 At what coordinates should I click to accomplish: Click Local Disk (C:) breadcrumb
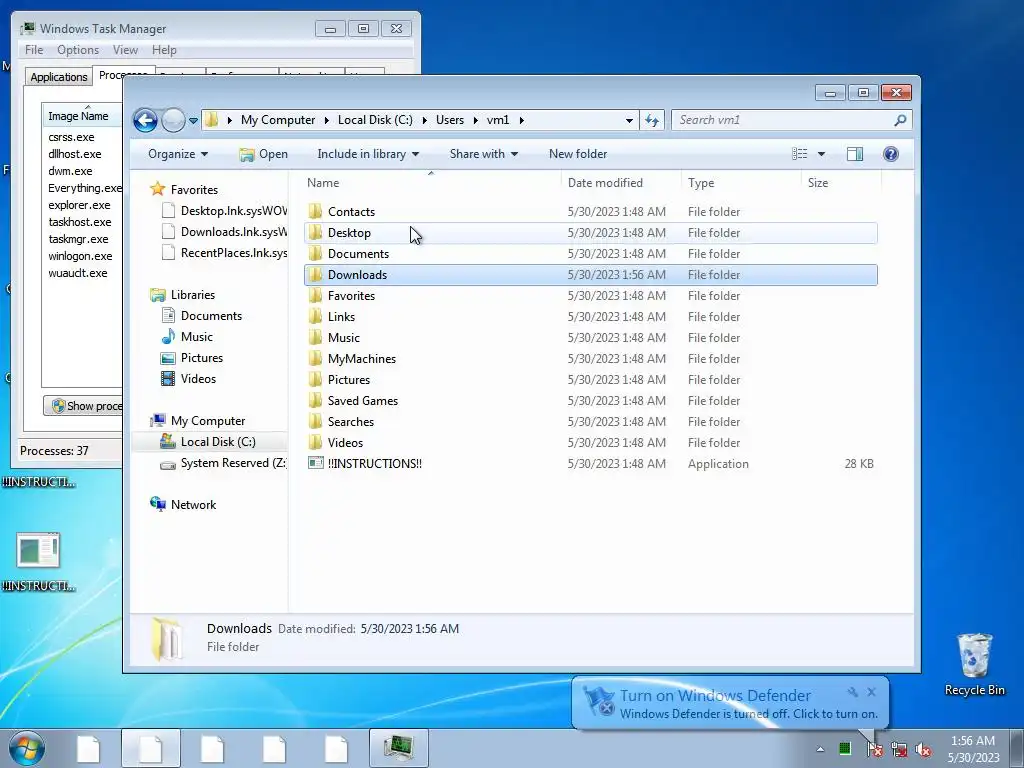click(375, 120)
